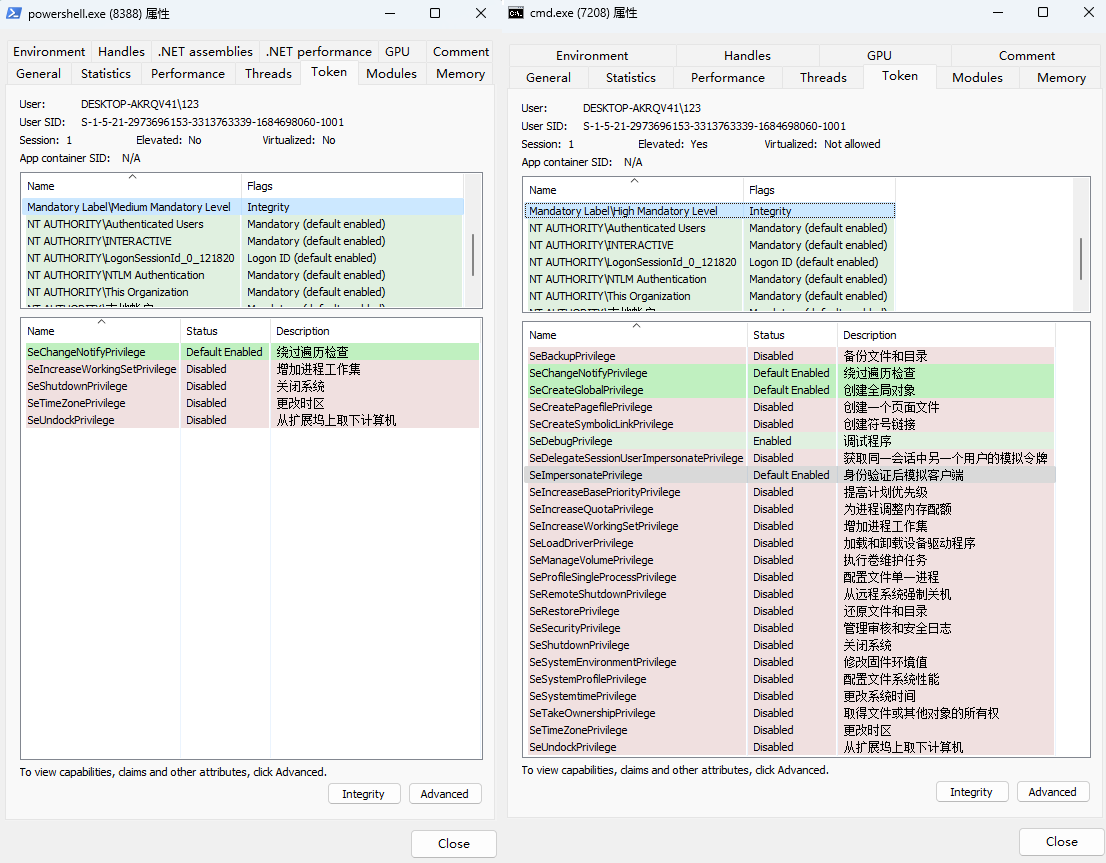Select SeImpersonatePrivilege row

tap(791, 475)
